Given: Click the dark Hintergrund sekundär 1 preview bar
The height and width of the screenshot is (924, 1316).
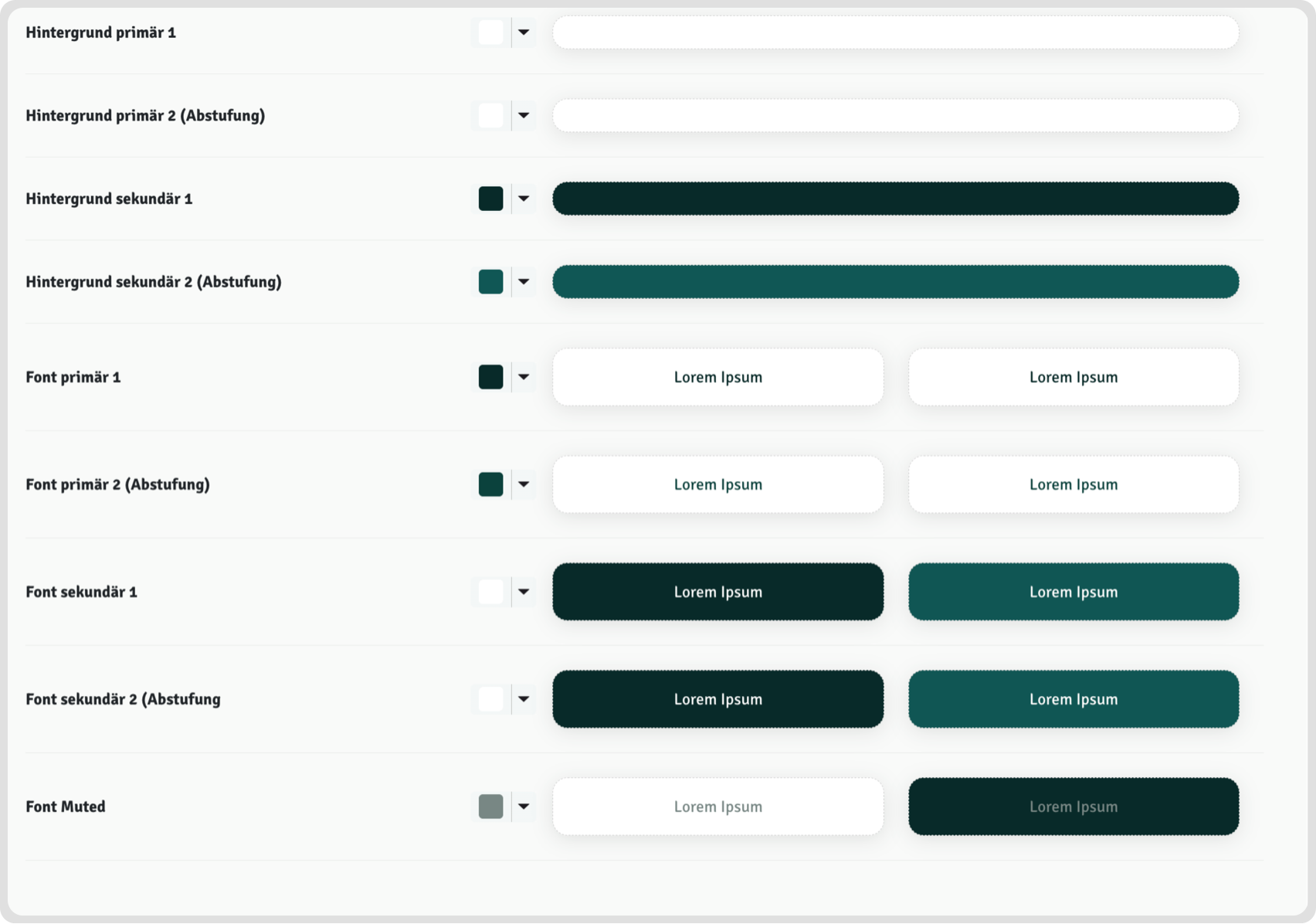Looking at the screenshot, I should (895, 199).
